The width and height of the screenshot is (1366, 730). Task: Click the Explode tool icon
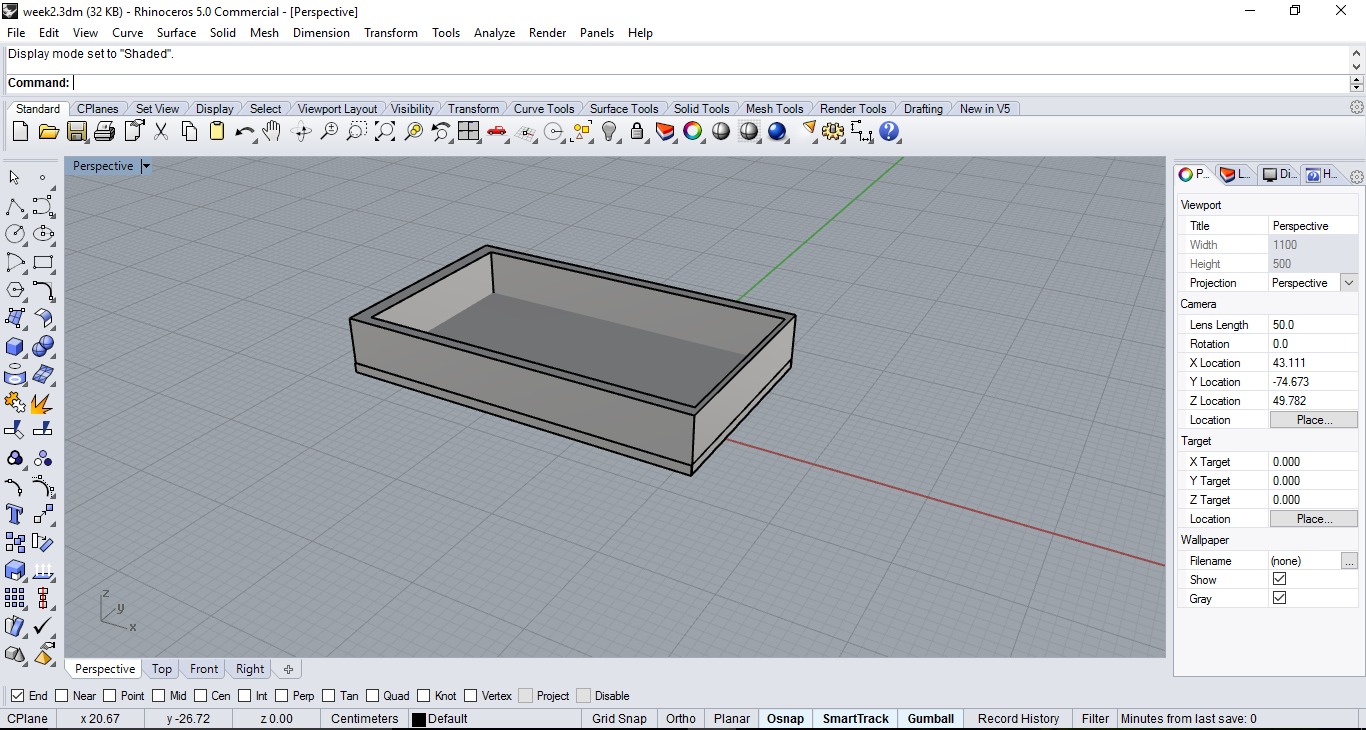coord(43,403)
